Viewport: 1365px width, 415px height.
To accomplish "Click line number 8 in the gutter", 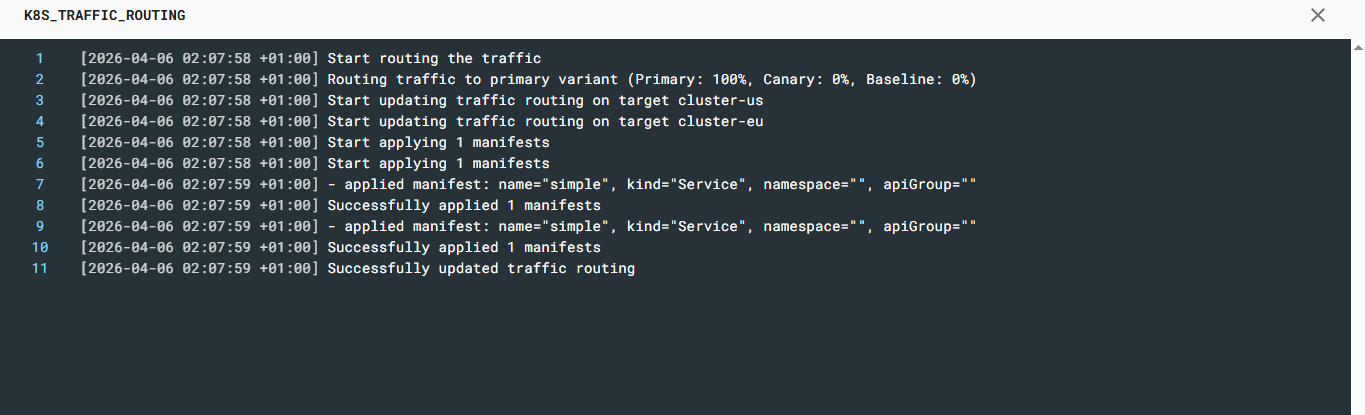I will click(40, 205).
